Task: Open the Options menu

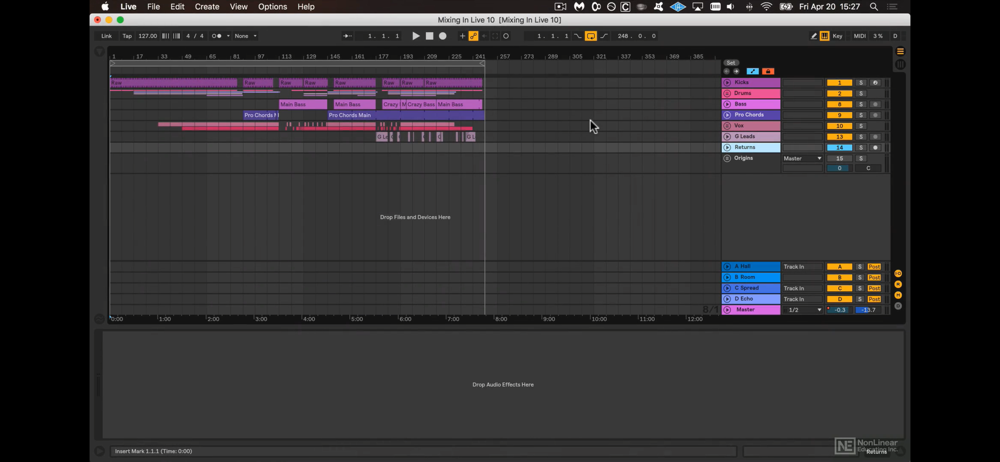Action: [272, 6]
